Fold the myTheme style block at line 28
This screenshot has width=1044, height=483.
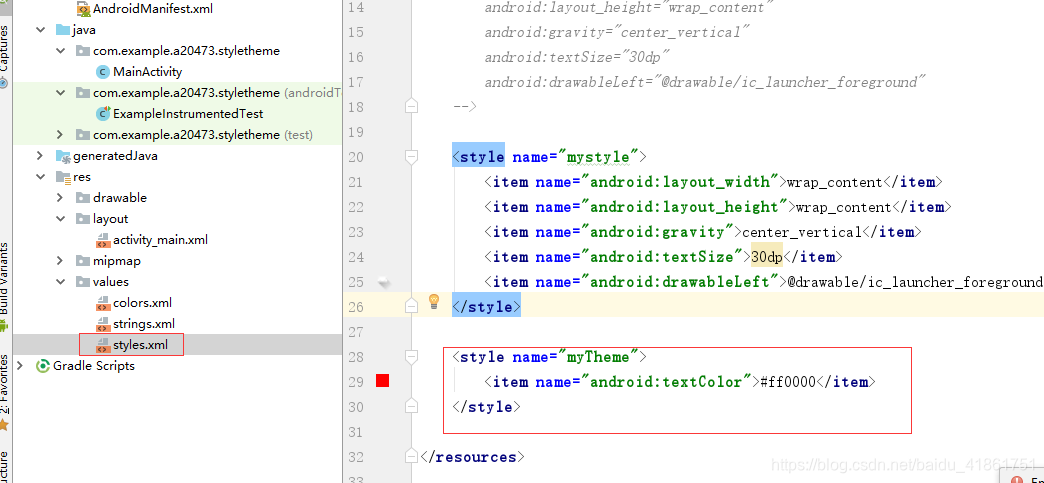coord(412,357)
